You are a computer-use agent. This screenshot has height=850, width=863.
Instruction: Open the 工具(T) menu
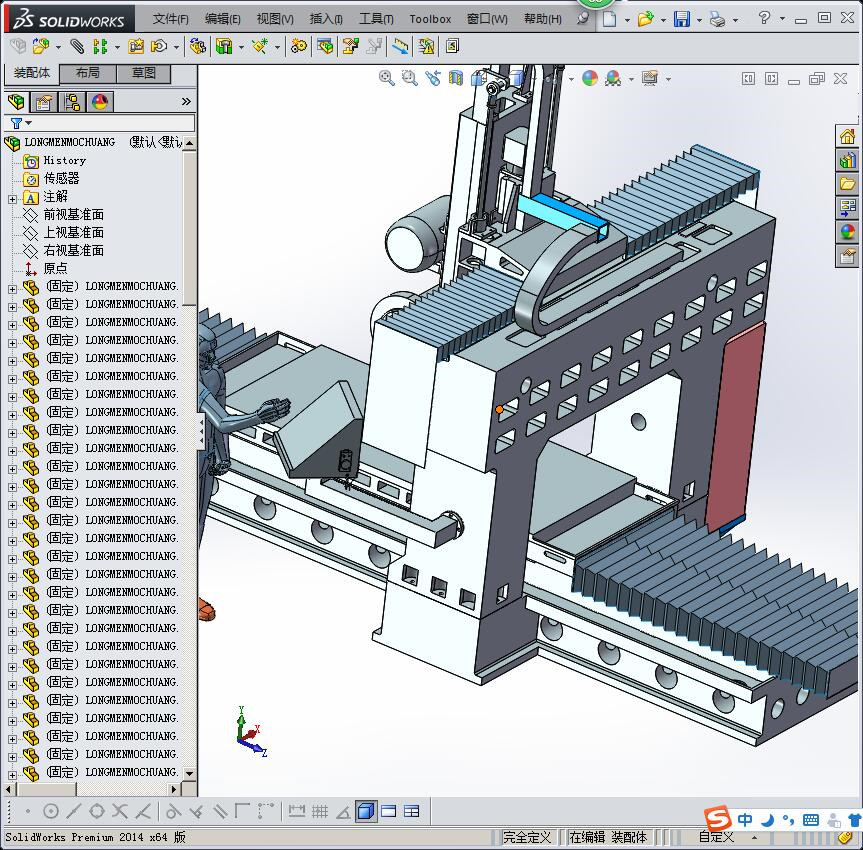pos(376,19)
